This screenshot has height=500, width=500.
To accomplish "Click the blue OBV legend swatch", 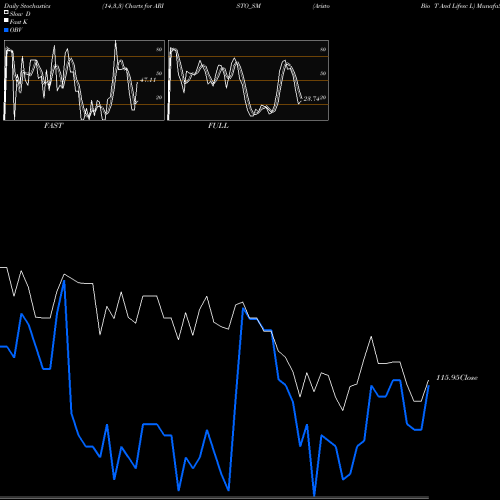I will [x=6, y=30].
